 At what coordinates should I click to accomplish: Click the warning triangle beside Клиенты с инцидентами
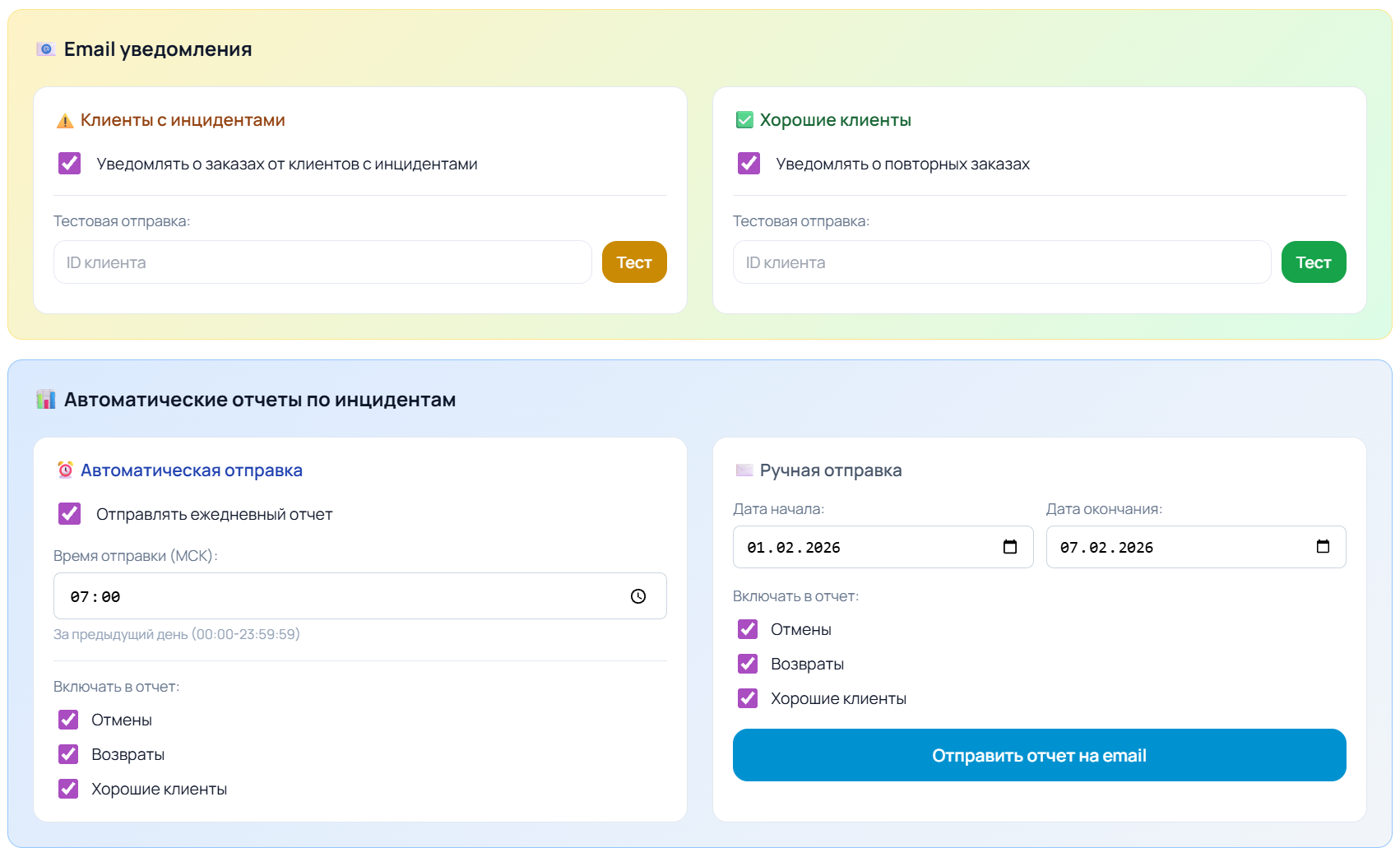[x=65, y=119]
